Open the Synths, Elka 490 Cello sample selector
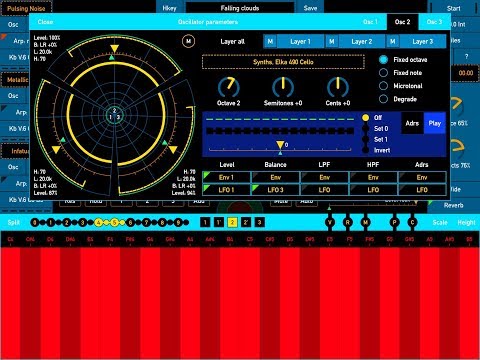 283,62
